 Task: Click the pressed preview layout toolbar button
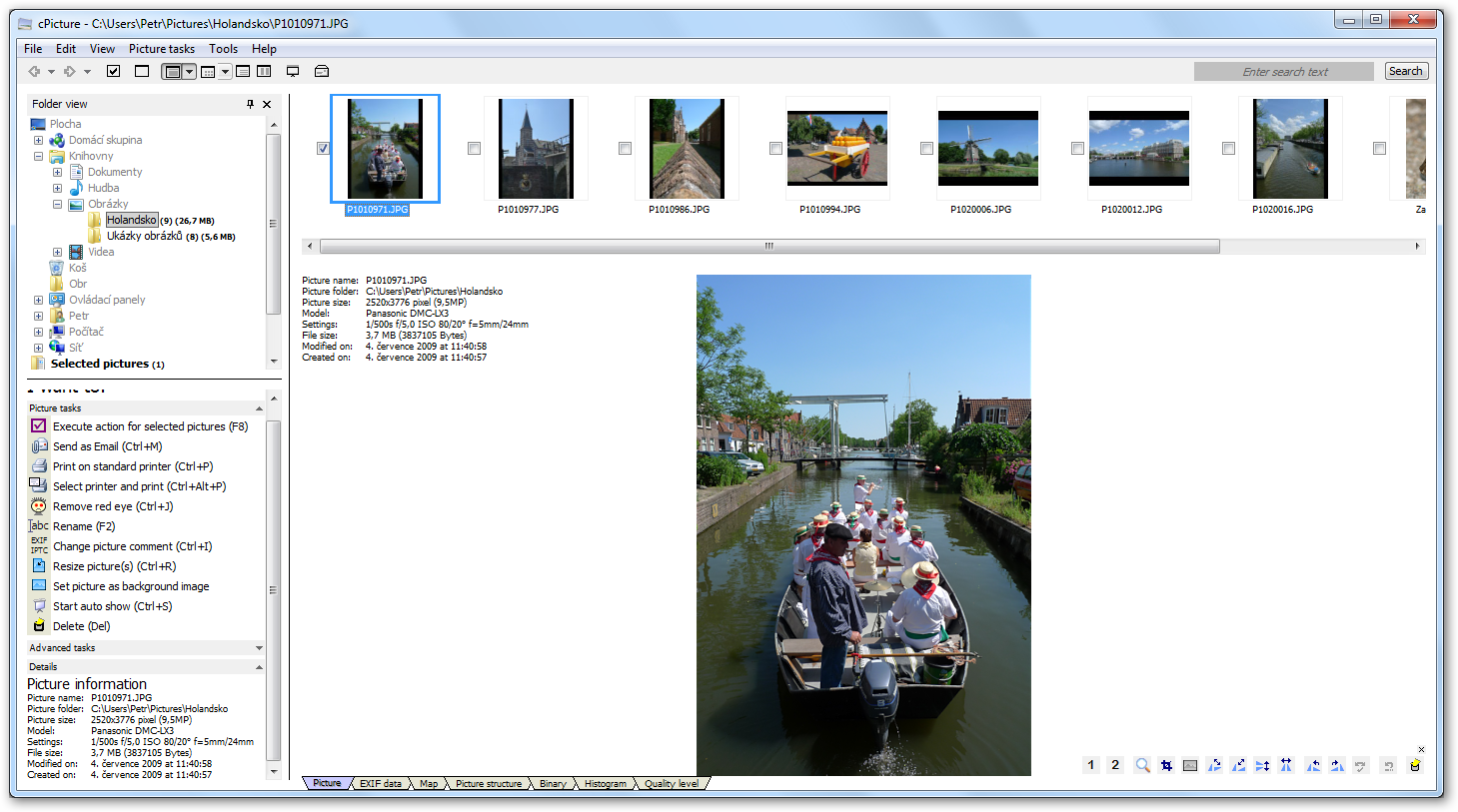(173, 71)
